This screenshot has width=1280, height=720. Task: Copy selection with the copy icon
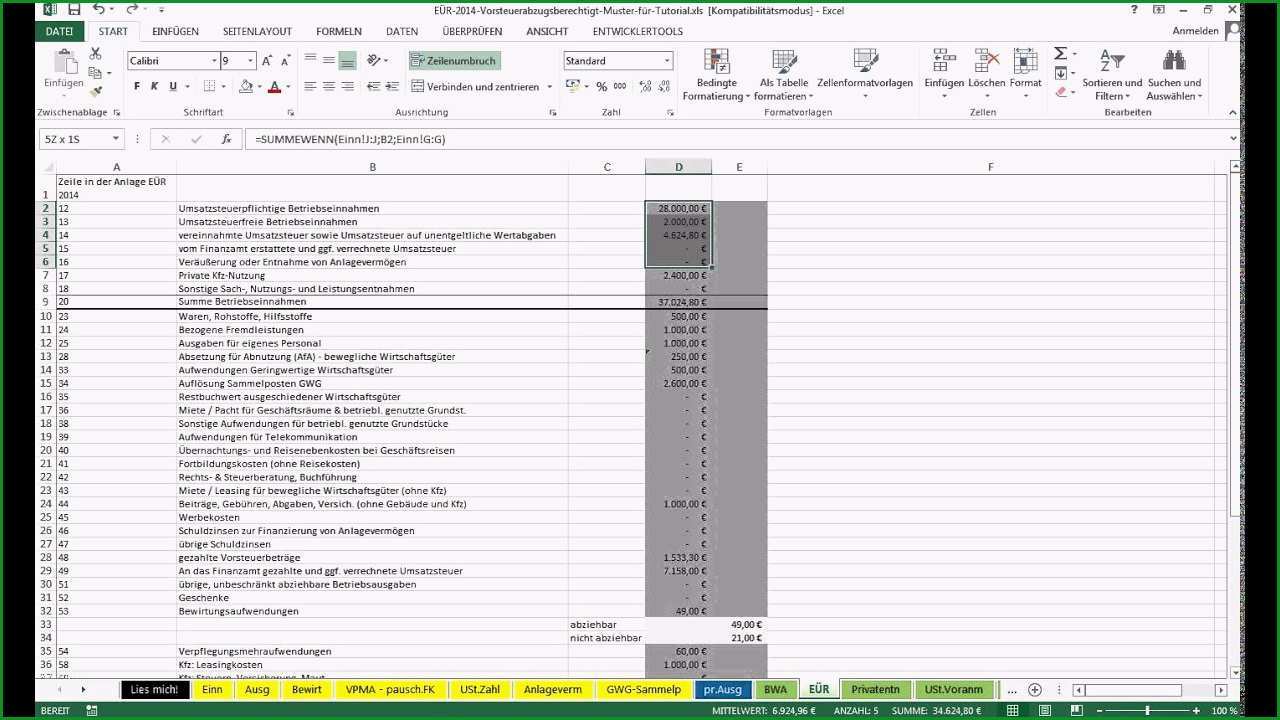point(95,72)
